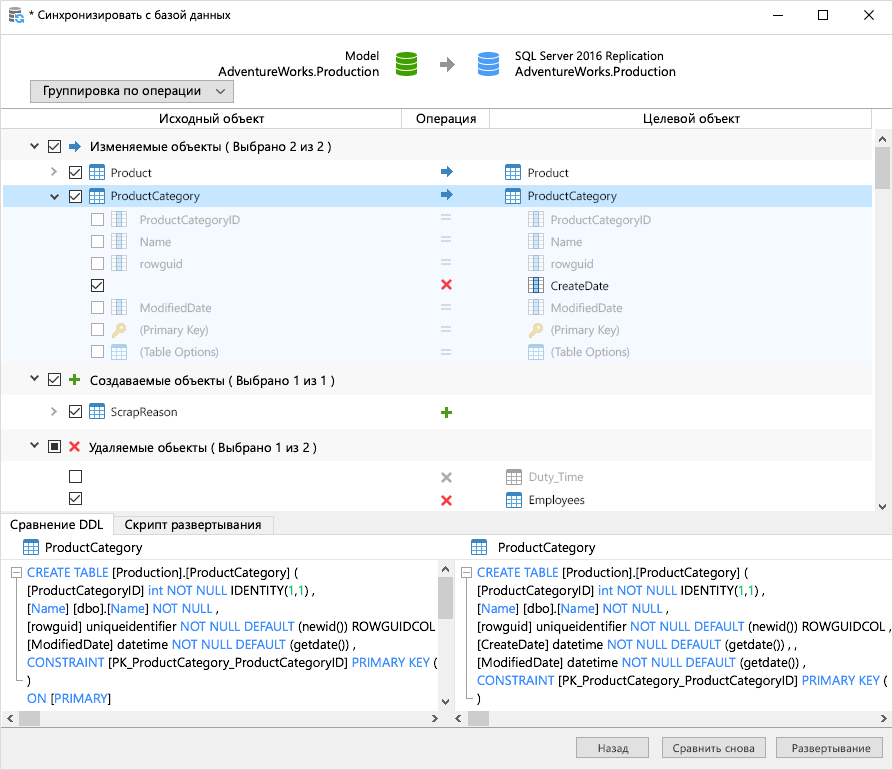Click the blue SQL Server database icon

click(x=488, y=64)
